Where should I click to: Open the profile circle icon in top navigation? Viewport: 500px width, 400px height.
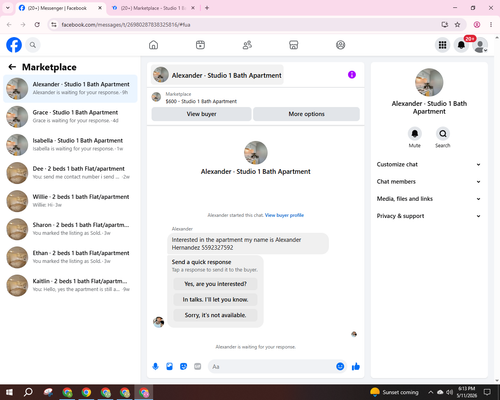(x=340, y=45)
